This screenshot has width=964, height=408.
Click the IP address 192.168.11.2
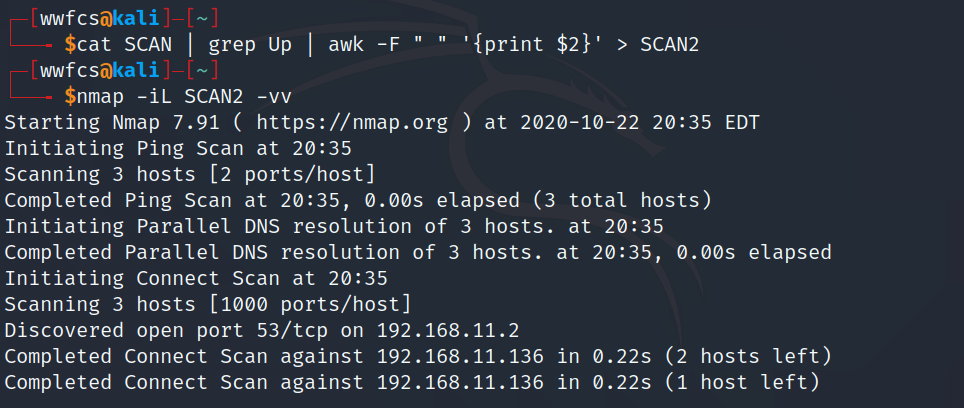click(x=448, y=331)
